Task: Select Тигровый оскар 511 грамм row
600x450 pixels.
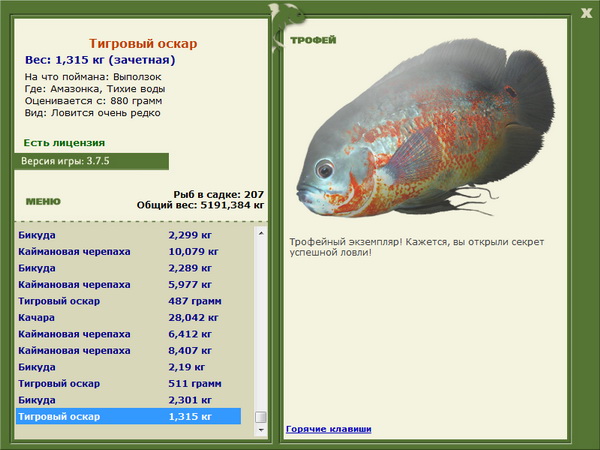Action: click(x=129, y=383)
